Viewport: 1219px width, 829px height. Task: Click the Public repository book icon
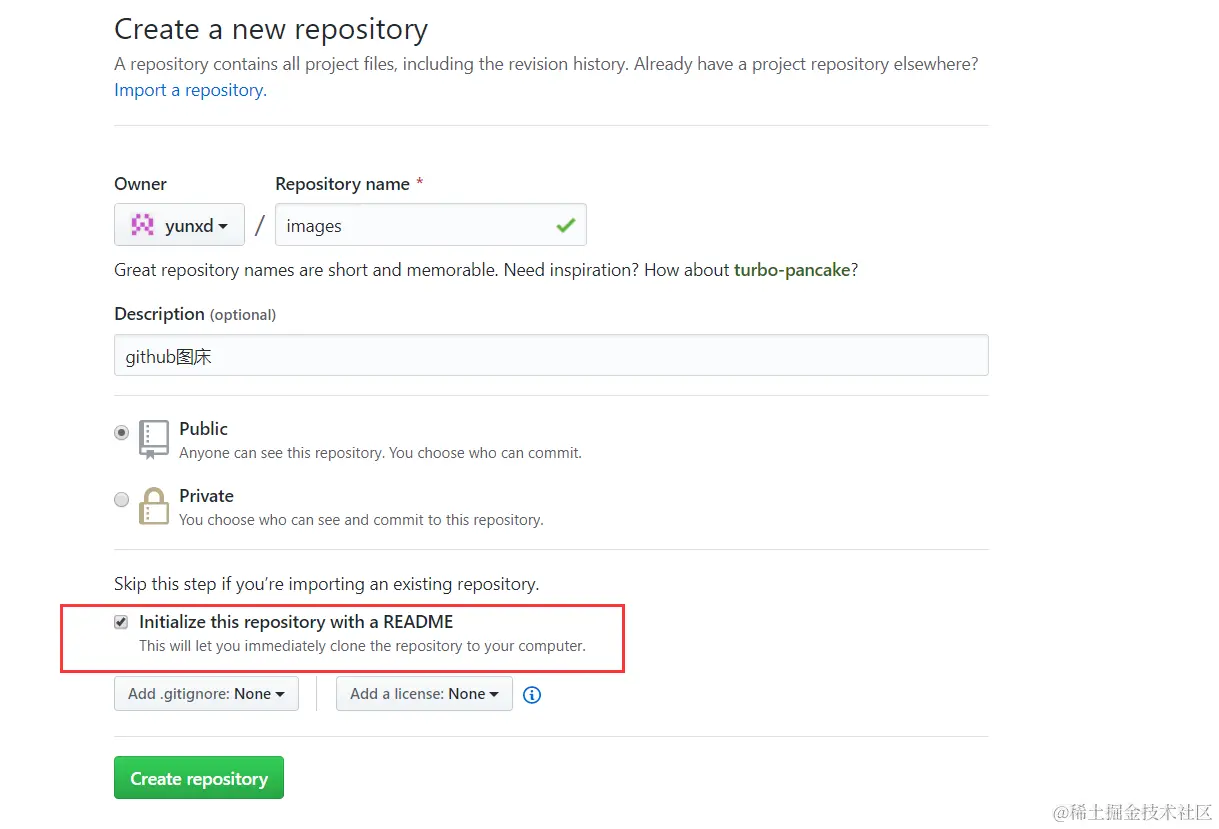coord(154,440)
